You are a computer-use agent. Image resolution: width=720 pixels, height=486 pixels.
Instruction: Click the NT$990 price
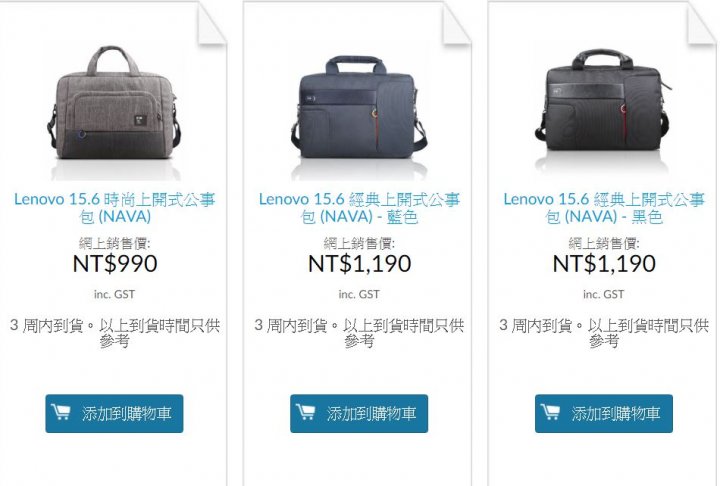click(x=115, y=264)
